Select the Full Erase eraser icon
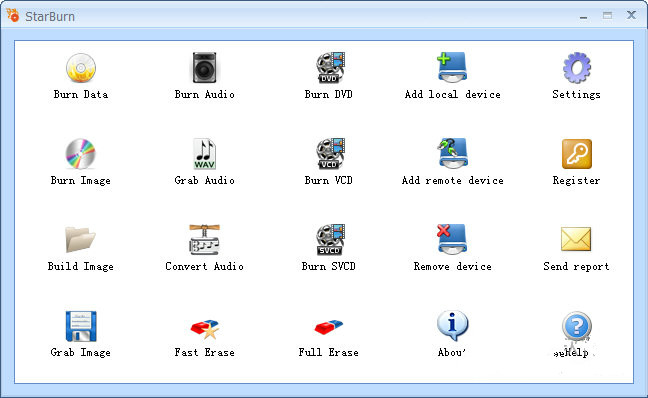 coord(329,327)
